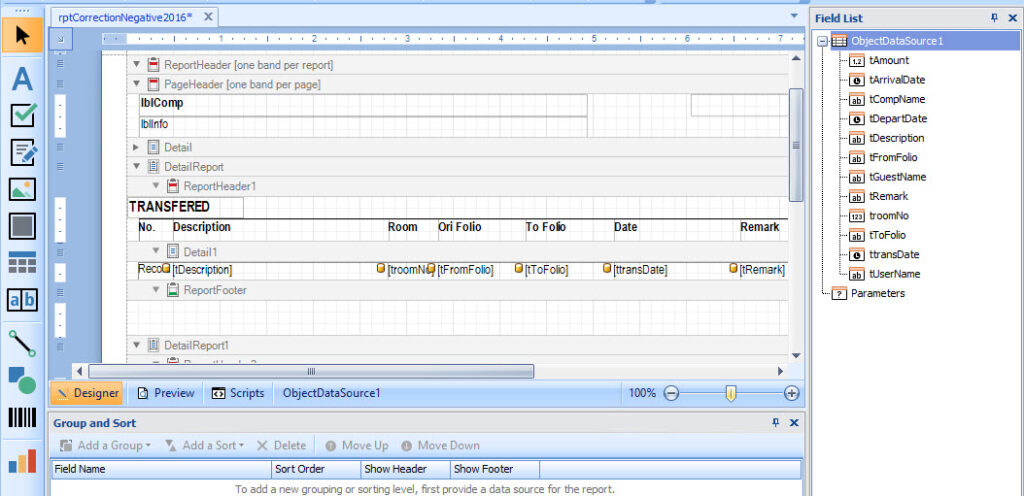Select the Label tool (letter A)
This screenshot has width=1024, height=496.
coord(22,77)
